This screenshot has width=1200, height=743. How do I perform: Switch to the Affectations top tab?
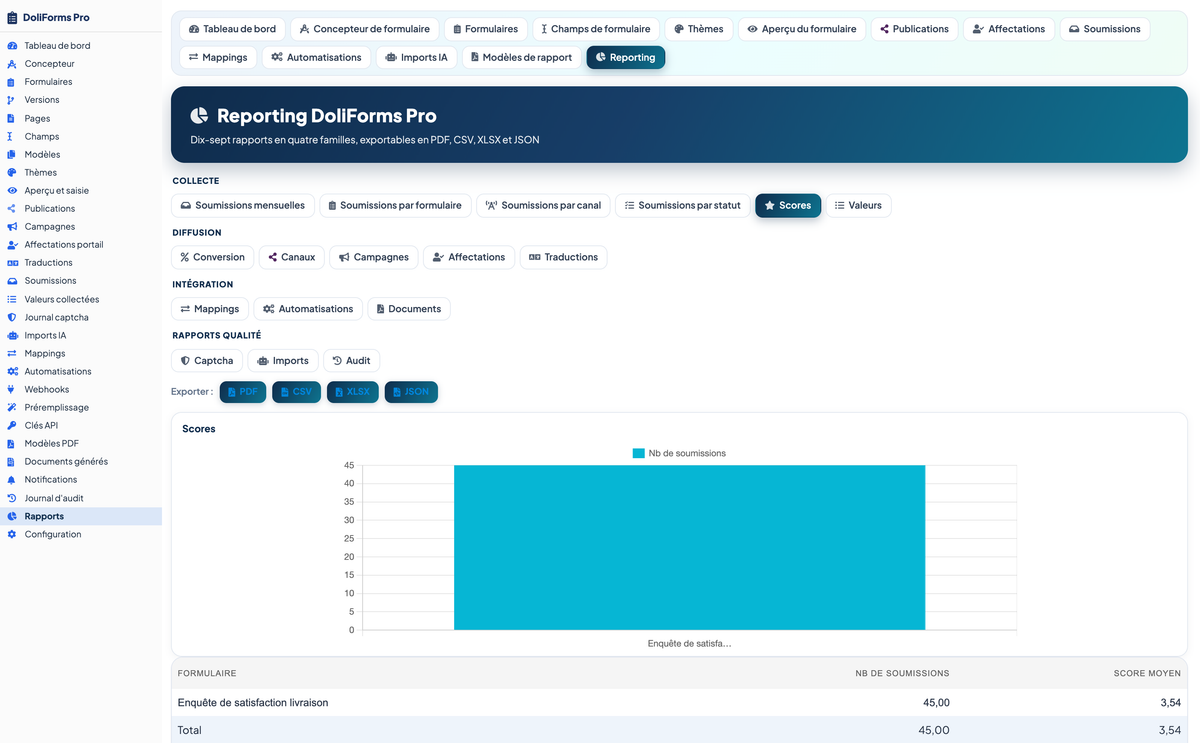coord(1008,29)
